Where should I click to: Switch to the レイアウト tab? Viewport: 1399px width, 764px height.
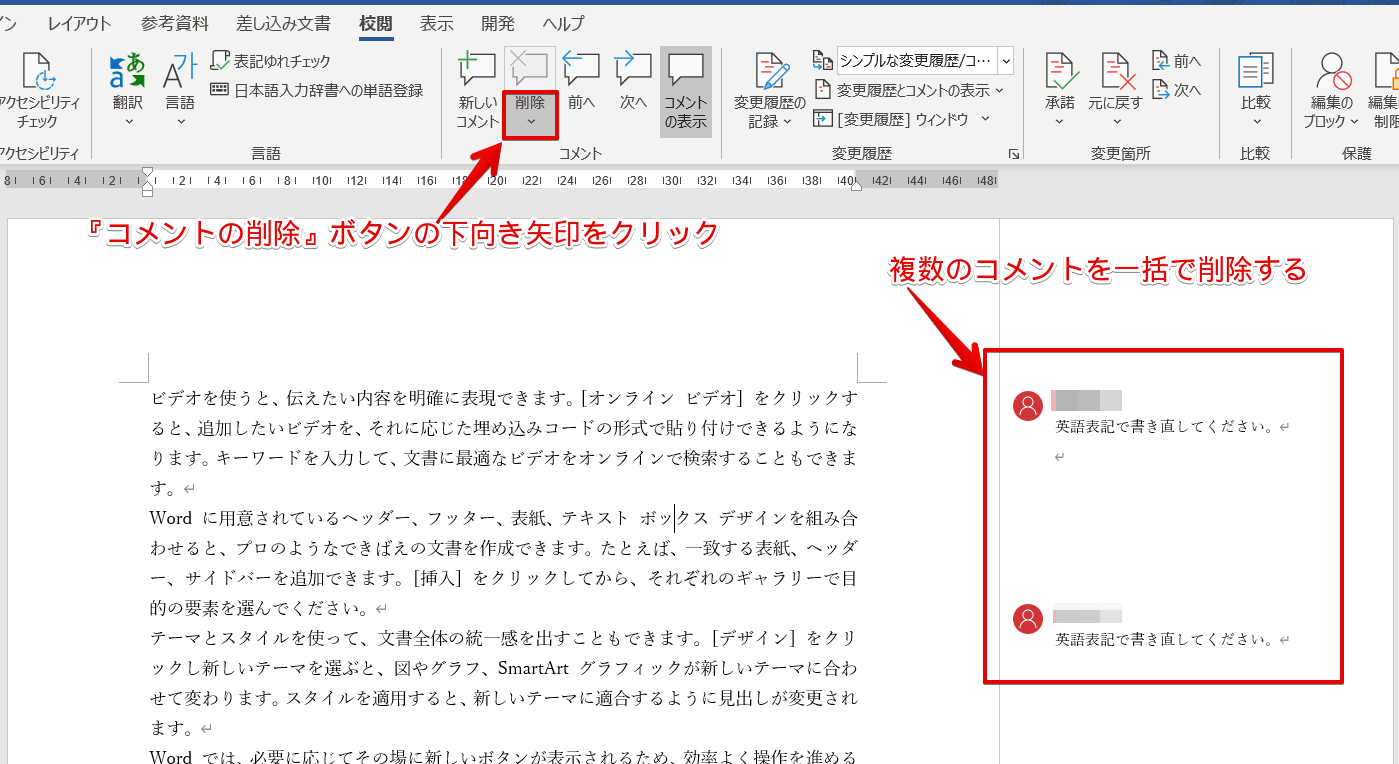[x=80, y=23]
